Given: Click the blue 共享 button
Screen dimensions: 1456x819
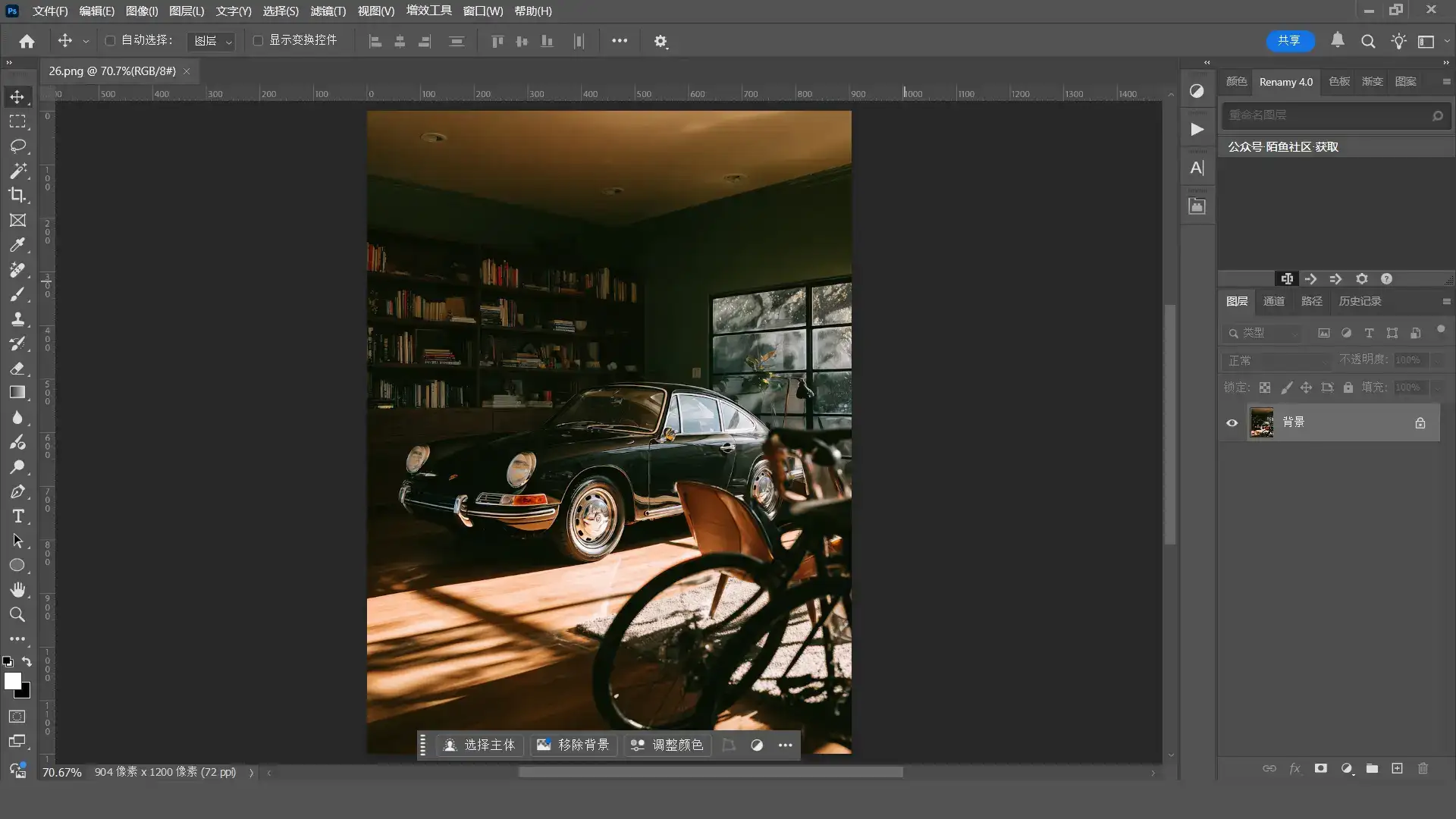Looking at the screenshot, I should point(1289,40).
